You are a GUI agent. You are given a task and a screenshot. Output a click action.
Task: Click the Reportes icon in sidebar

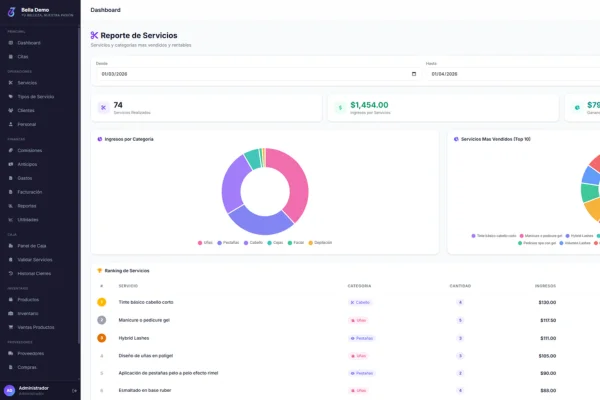[x=10, y=205]
